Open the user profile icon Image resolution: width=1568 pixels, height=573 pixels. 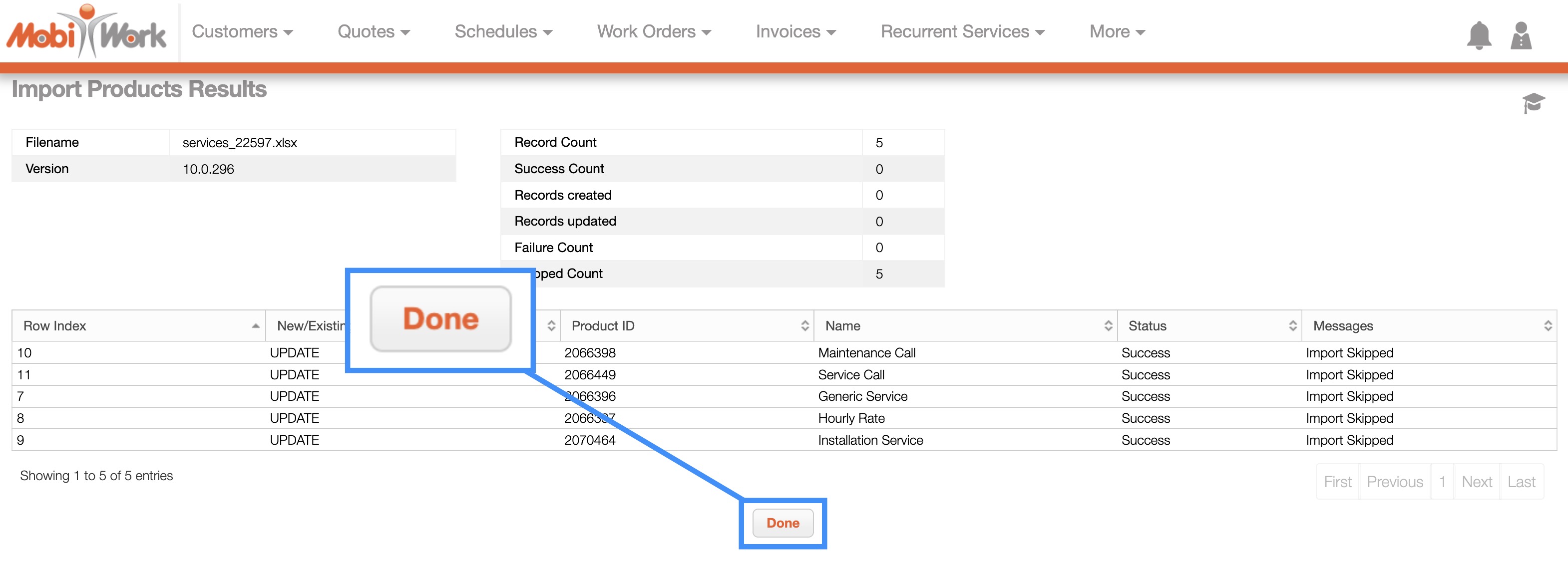[1520, 36]
